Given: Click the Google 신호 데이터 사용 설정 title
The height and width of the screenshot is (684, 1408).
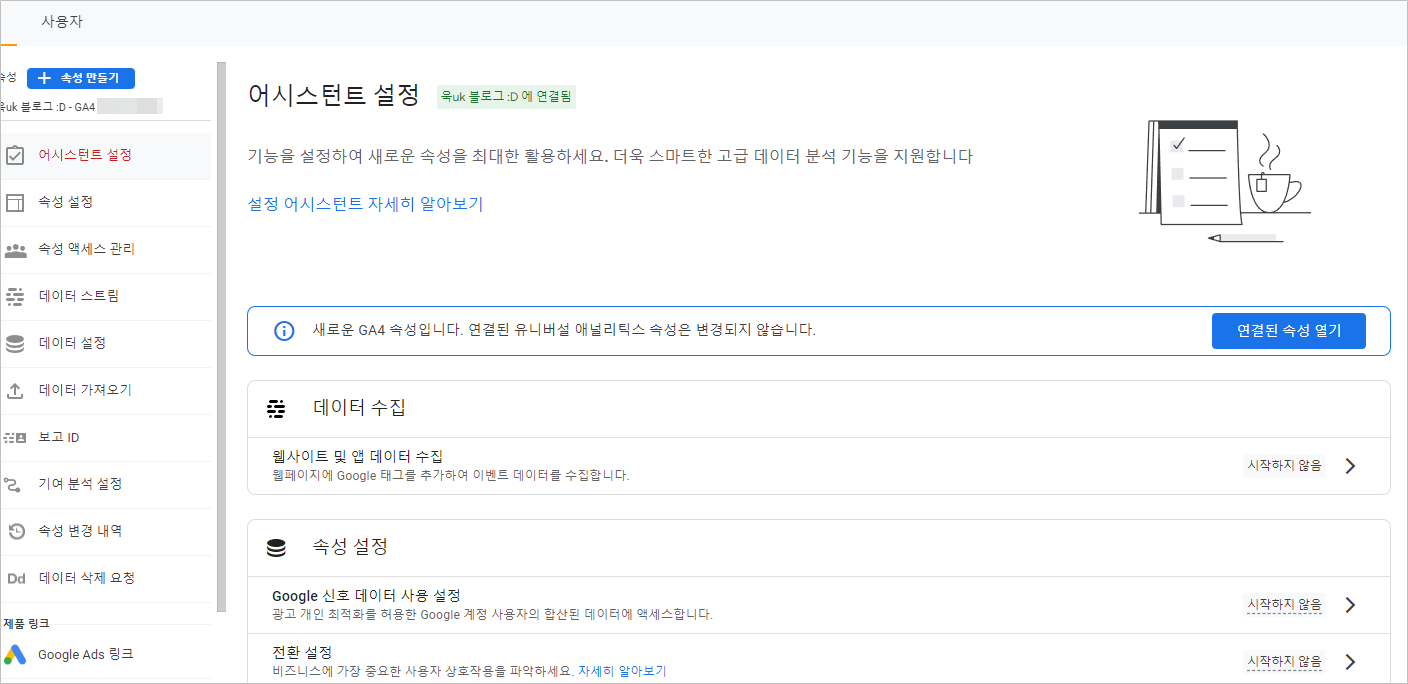Looking at the screenshot, I should 366,596.
